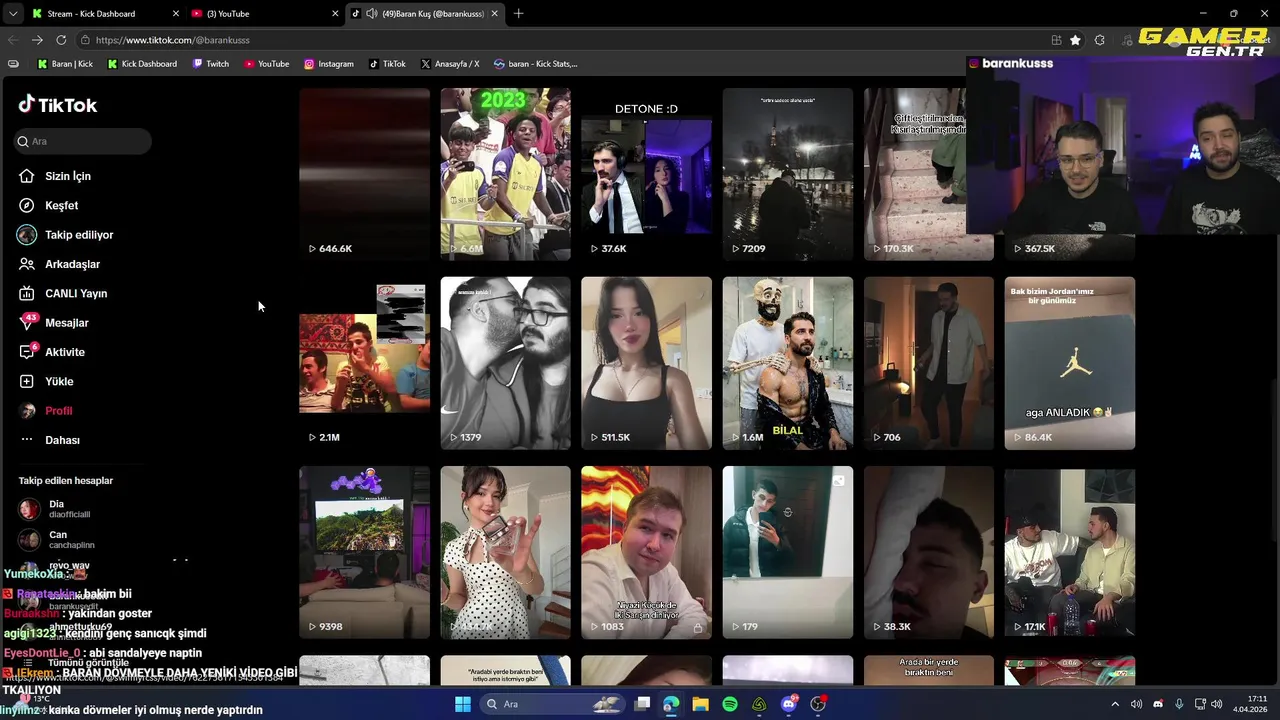The width and height of the screenshot is (1280, 720).
Task: Click the TikTok search field Ara
Action: click(x=83, y=141)
